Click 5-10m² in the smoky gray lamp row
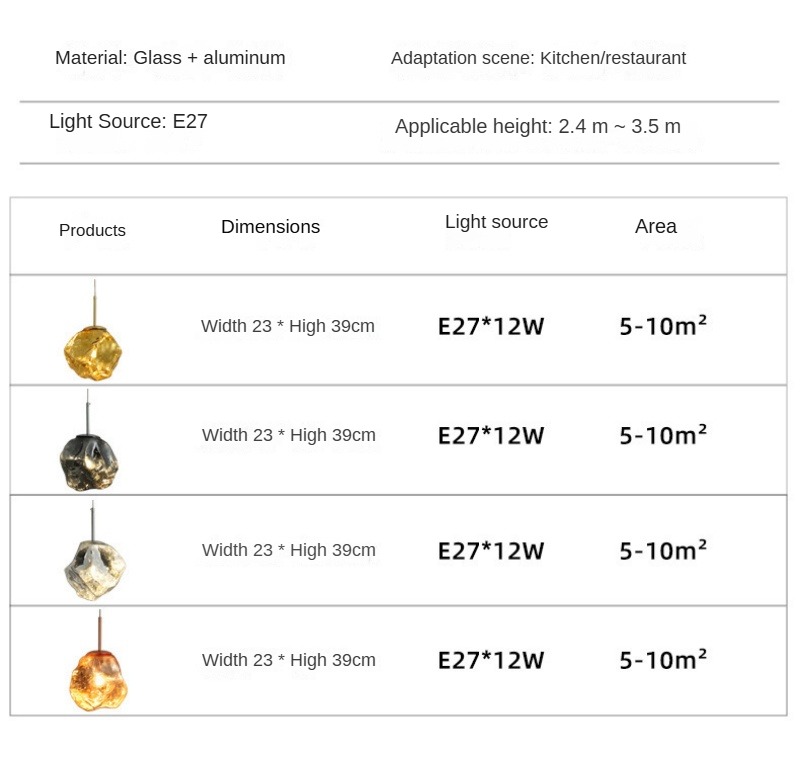Image resolution: width=800 pixels, height=759 pixels. 663,435
